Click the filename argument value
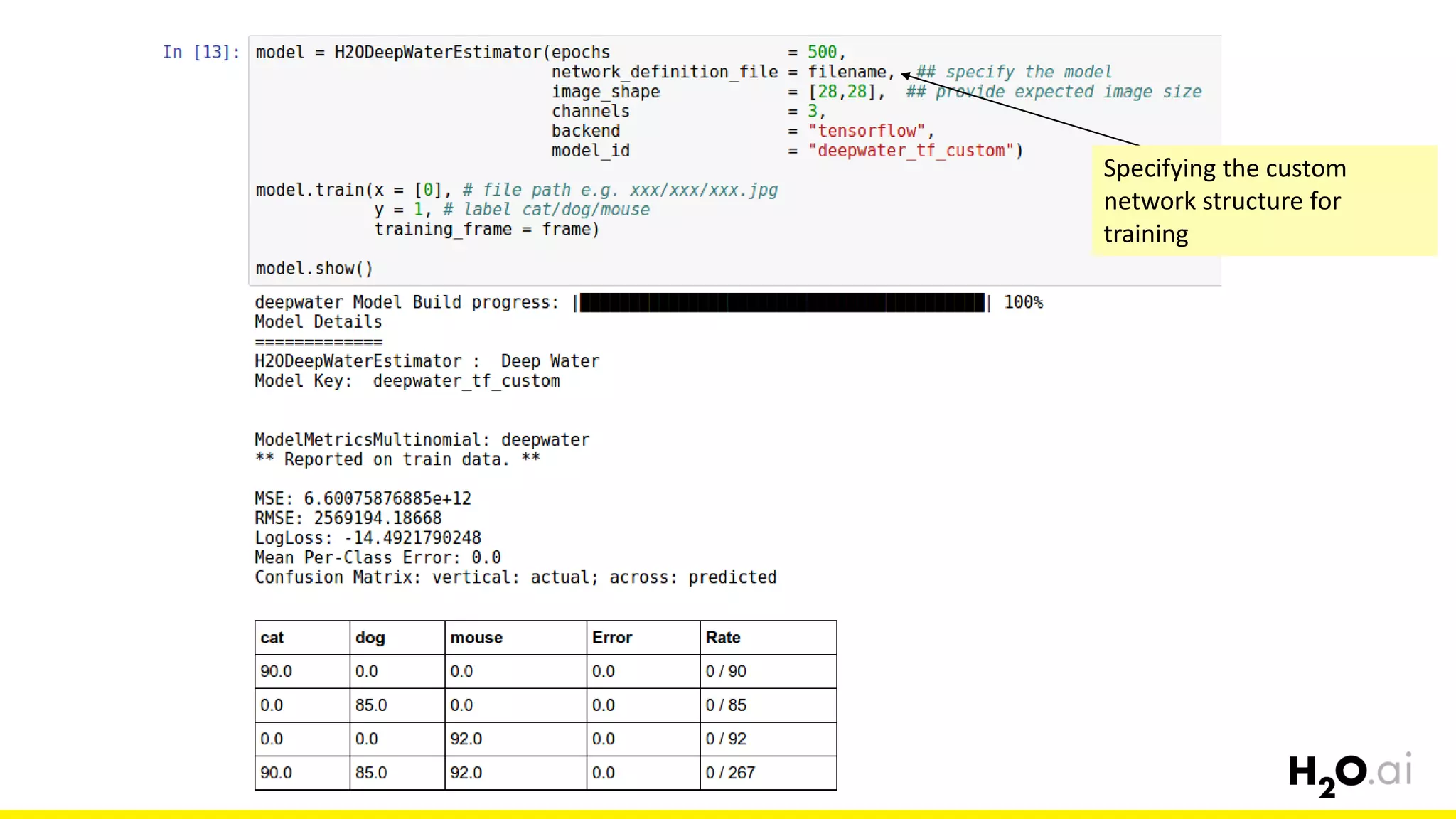Viewport: 1456px width, 819px height. coord(847,72)
